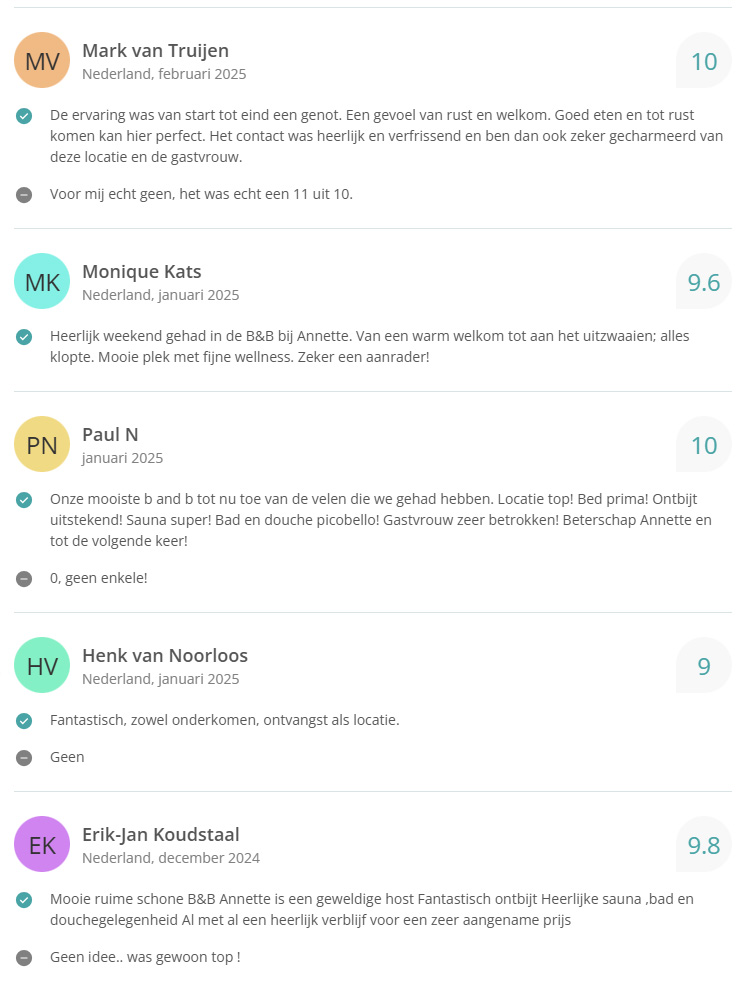Click the 9.6 rating badge
Image resolution: width=747 pixels, height=984 pixels.
click(x=704, y=282)
